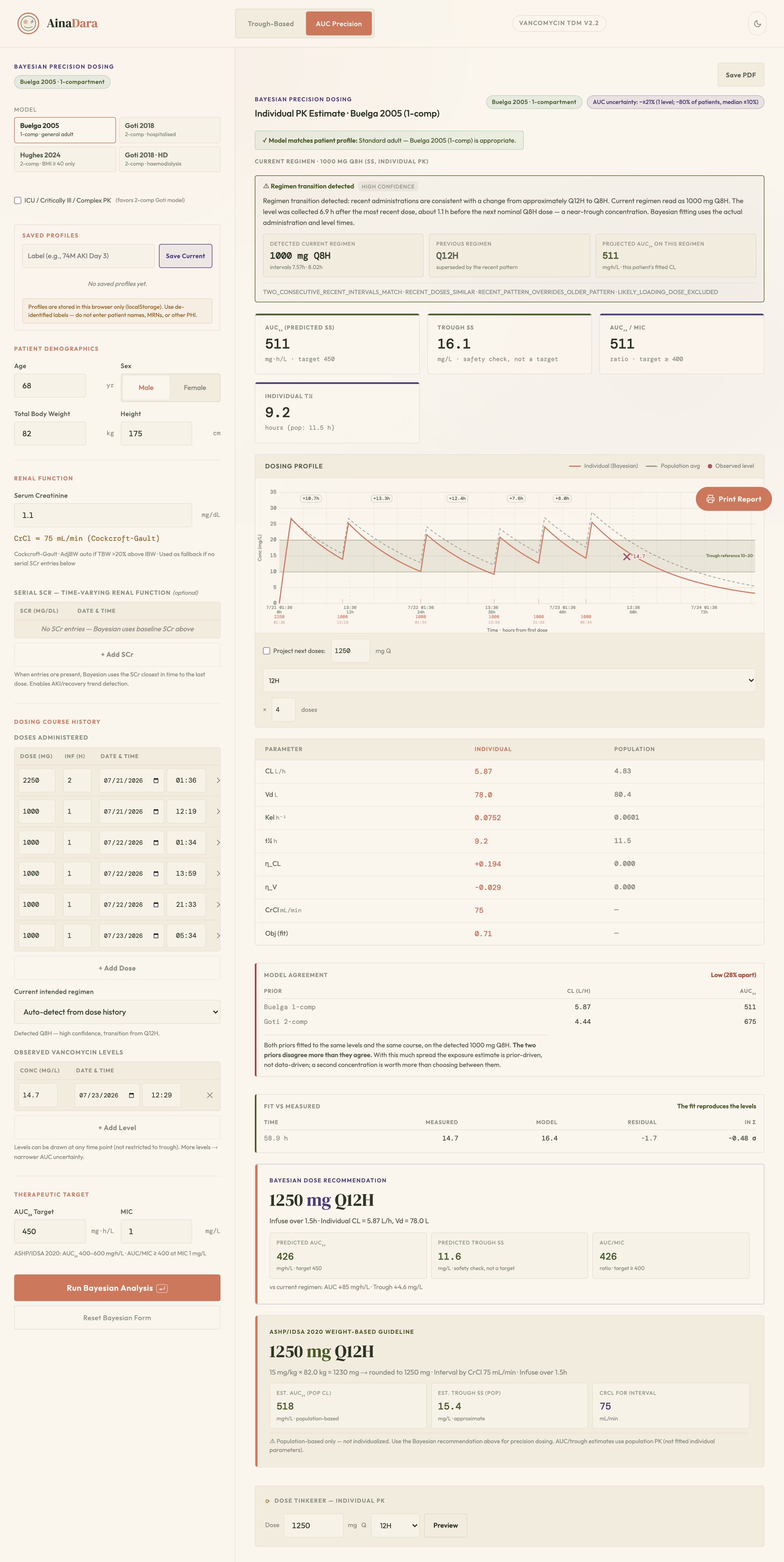Click observed concentration 14.7 field
This screenshot has width=784, height=1562.
(38, 1095)
